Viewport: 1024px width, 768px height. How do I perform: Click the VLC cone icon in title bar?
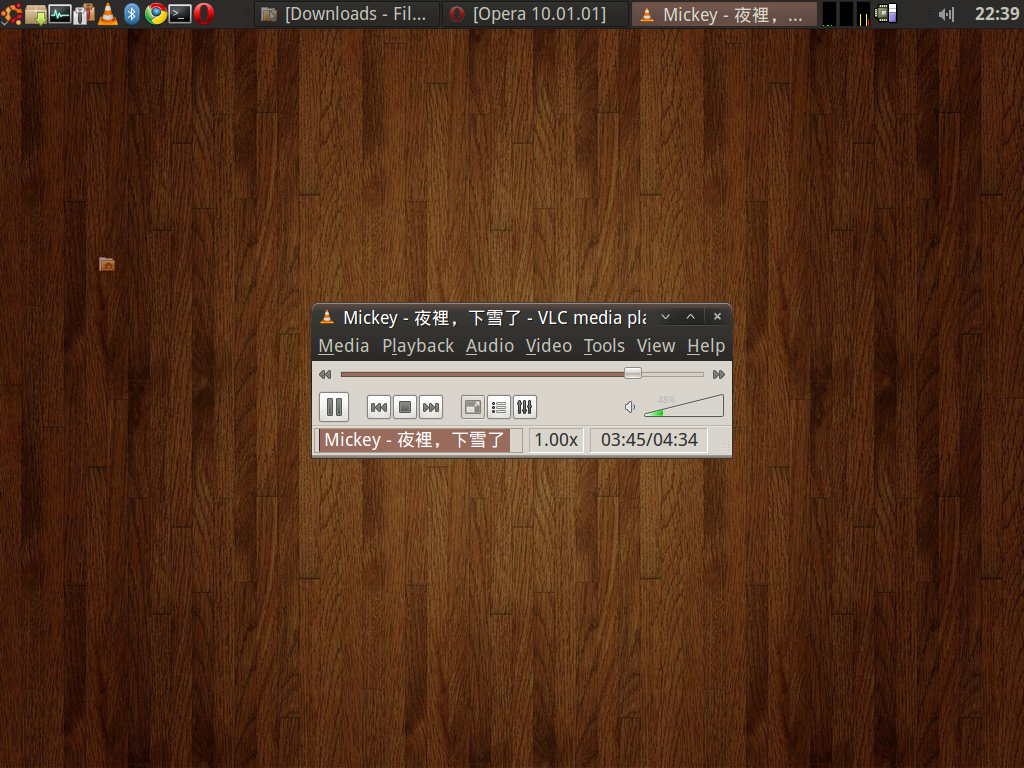(327, 317)
